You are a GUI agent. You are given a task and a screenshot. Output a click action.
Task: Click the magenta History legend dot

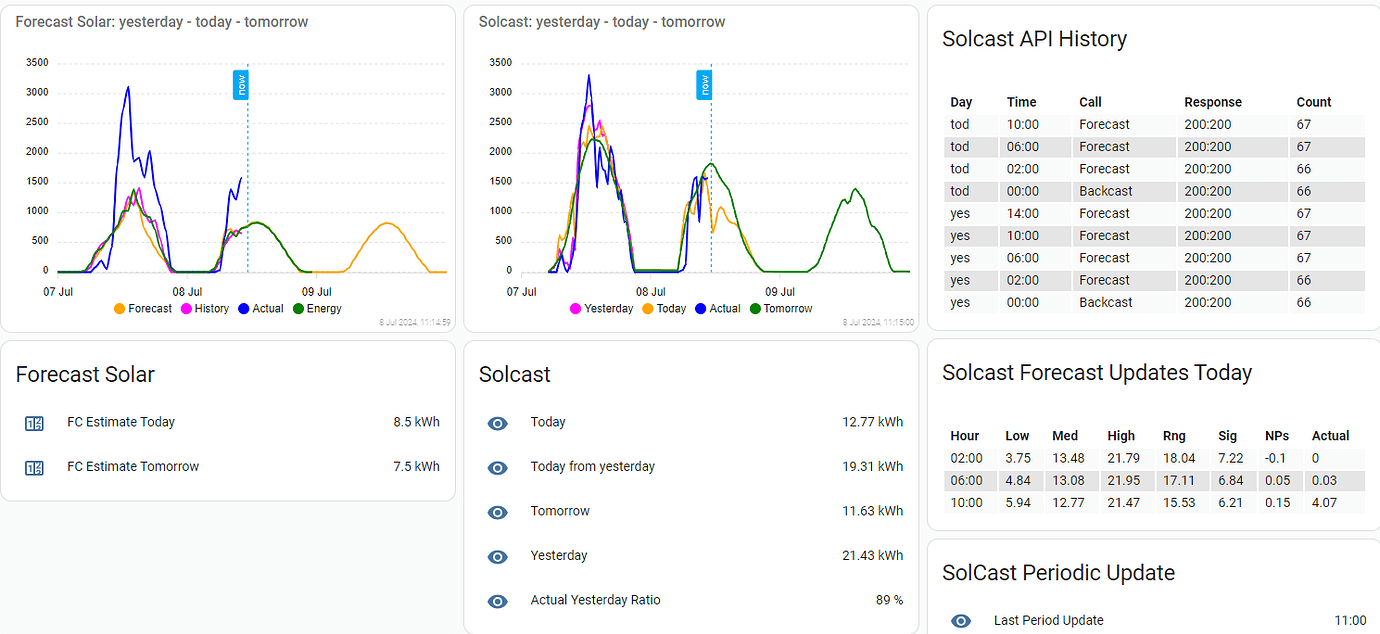pyautogui.click(x=186, y=308)
